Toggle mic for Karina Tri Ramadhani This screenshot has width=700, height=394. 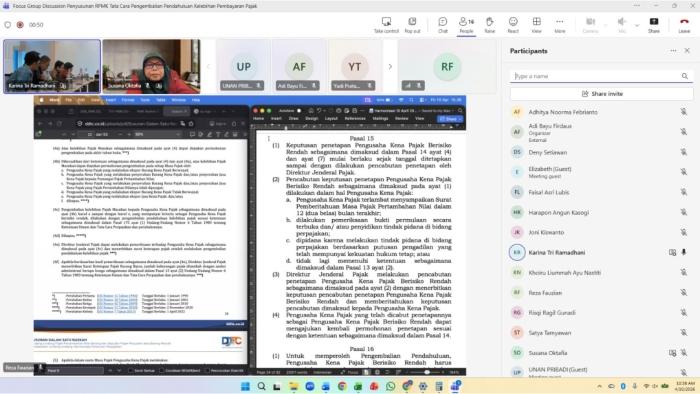tap(683, 253)
